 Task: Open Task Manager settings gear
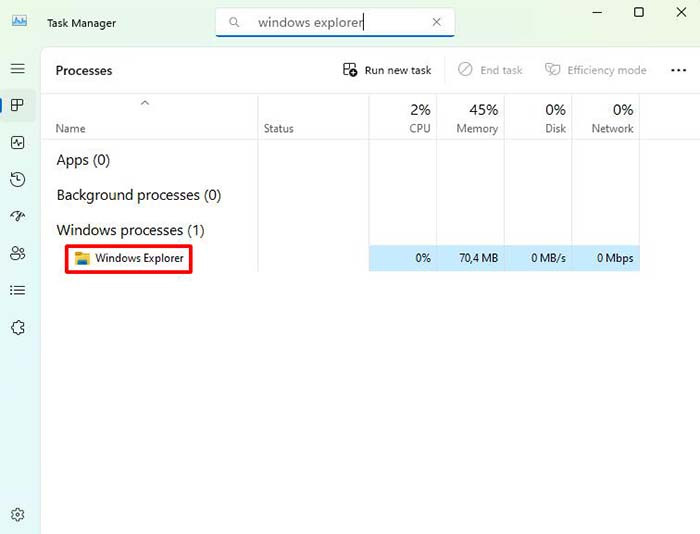(x=17, y=515)
